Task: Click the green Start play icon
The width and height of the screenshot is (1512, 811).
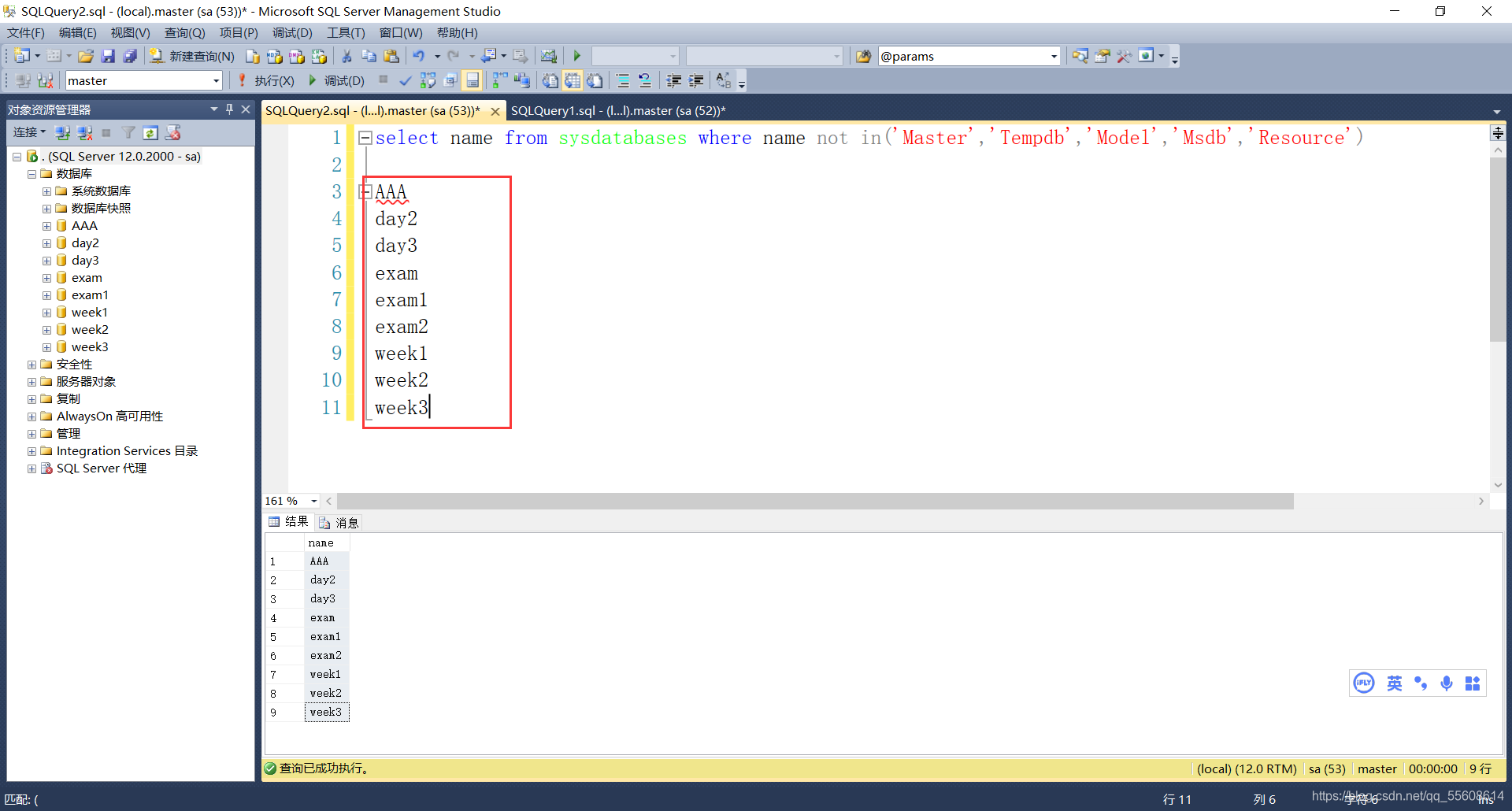Action: (577, 56)
